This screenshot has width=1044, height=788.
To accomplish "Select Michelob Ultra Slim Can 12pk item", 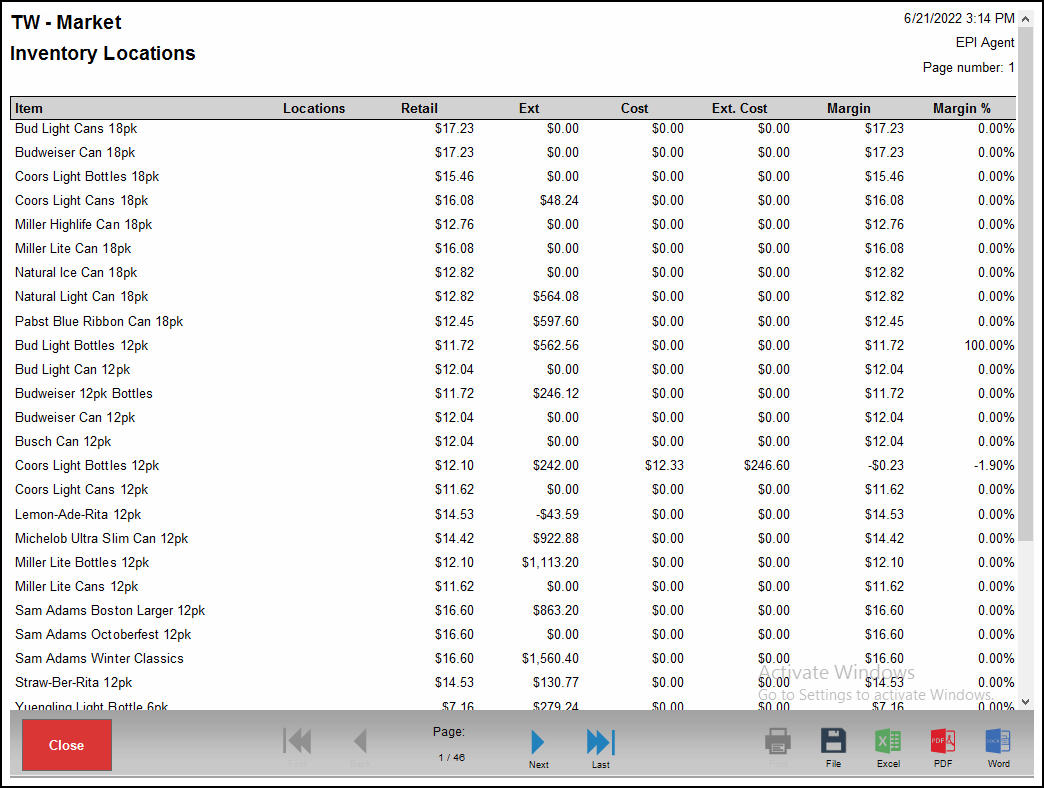I will point(102,538).
